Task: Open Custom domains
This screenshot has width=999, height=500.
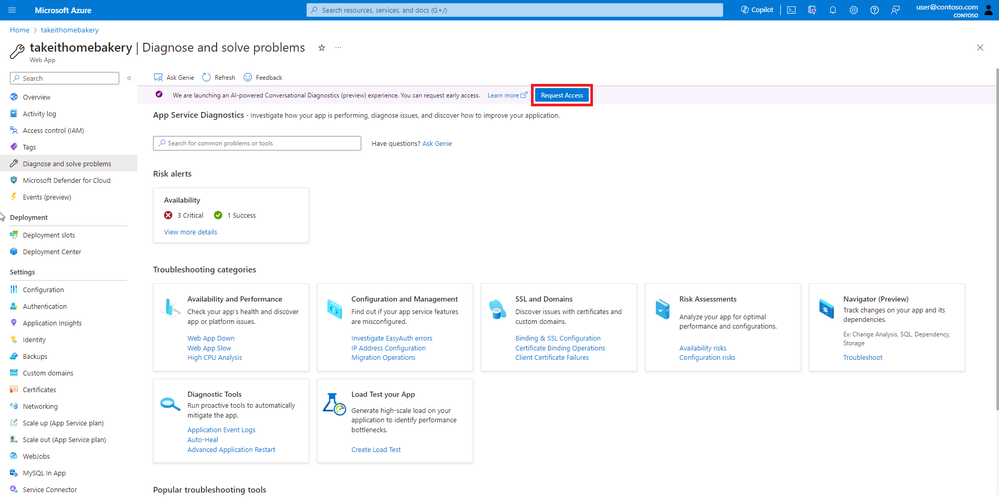Action: coord(48,373)
